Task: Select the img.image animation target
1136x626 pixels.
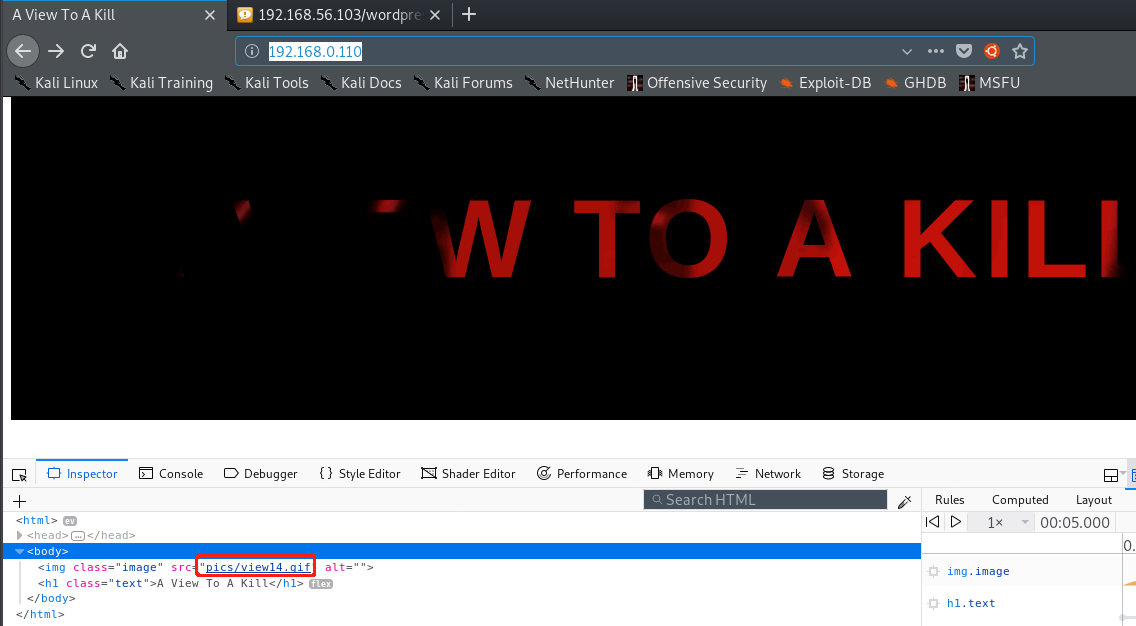Action: pos(977,571)
